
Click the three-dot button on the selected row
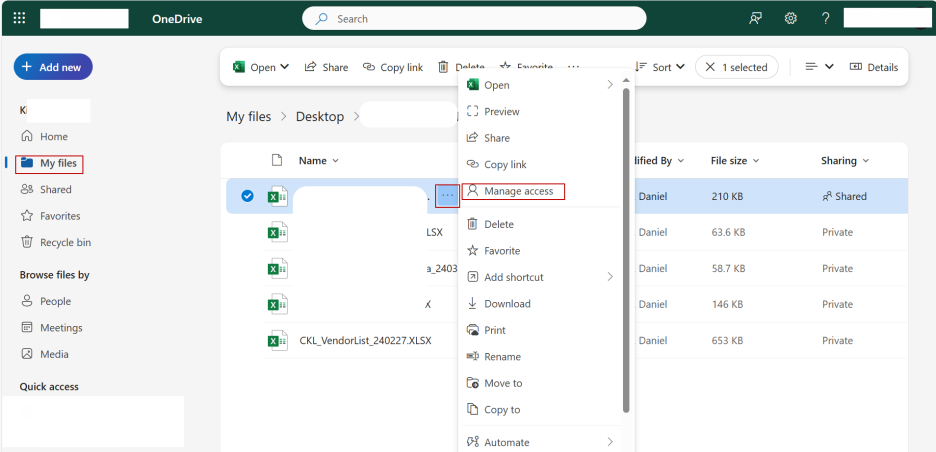pos(448,196)
